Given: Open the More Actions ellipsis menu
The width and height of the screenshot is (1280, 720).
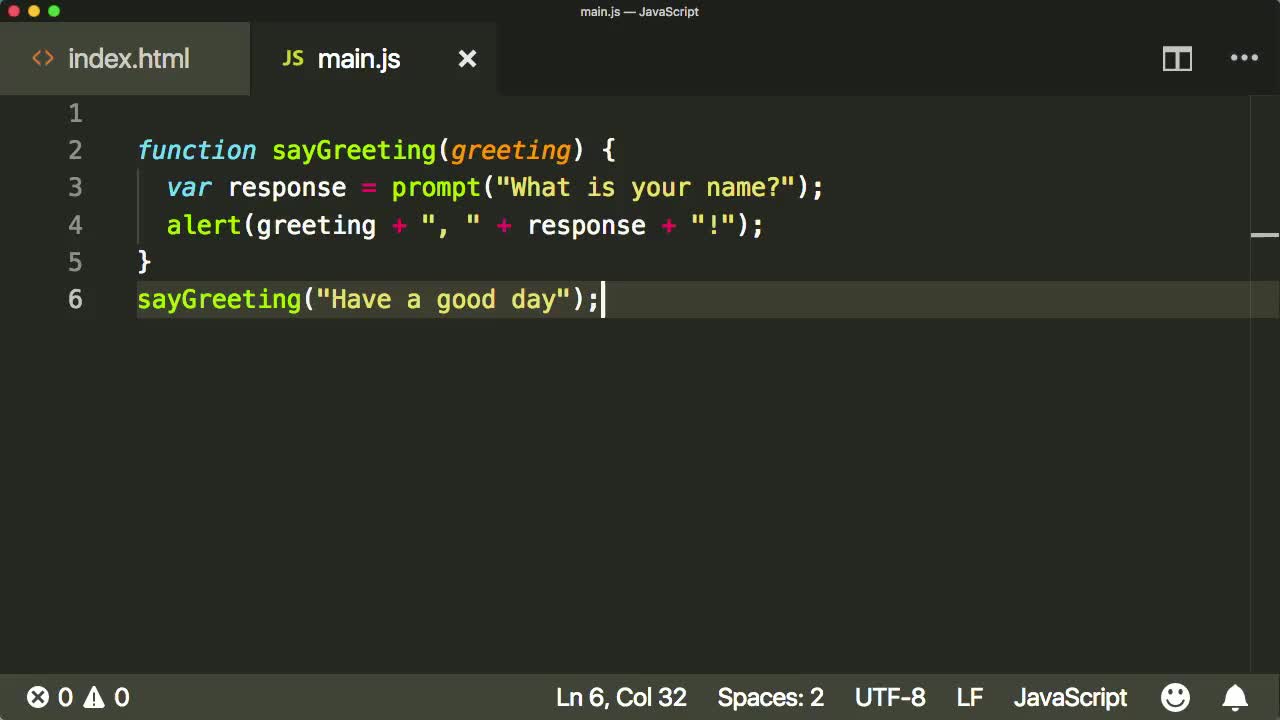Looking at the screenshot, I should (x=1244, y=58).
